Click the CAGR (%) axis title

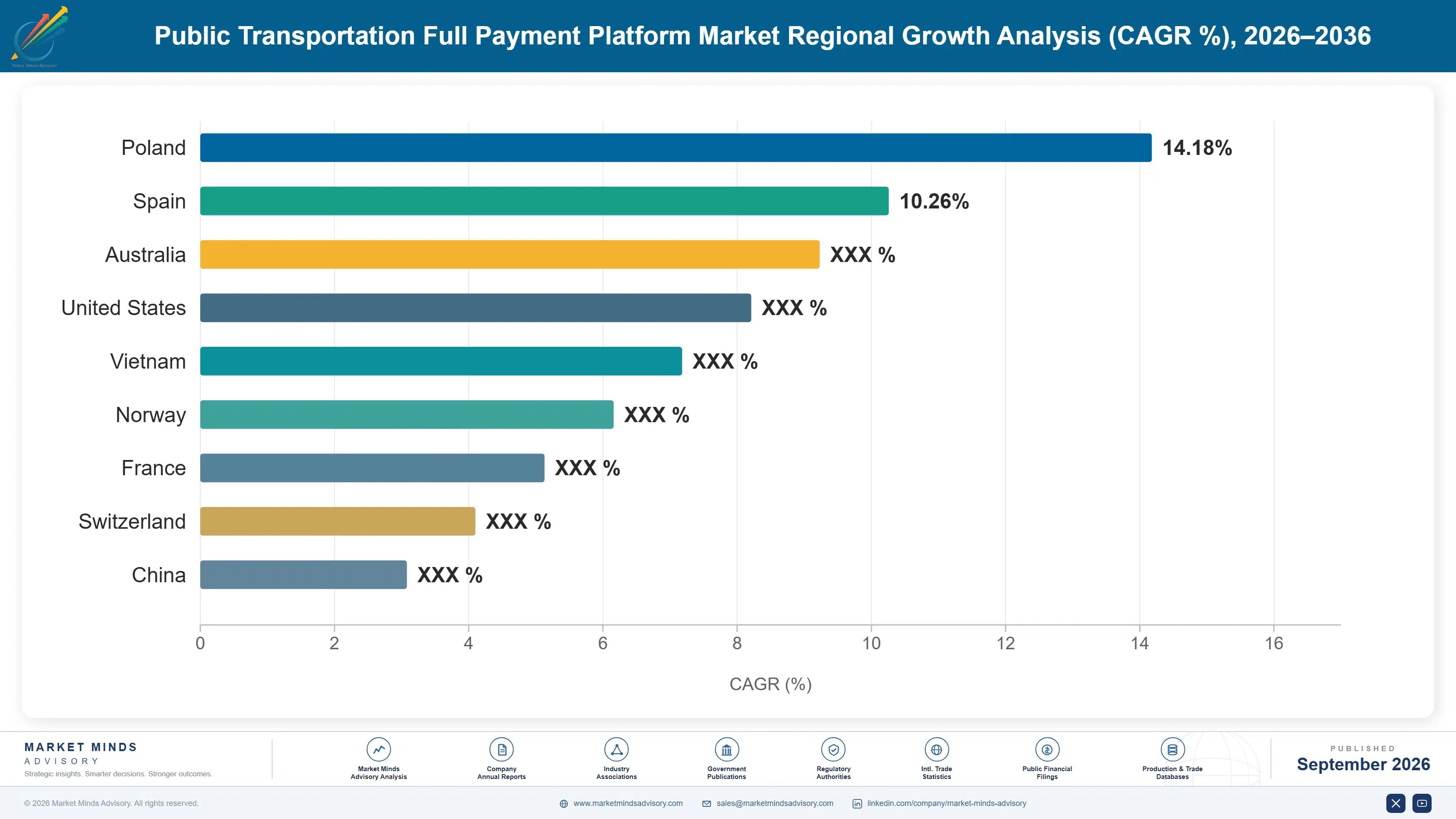pos(770,684)
